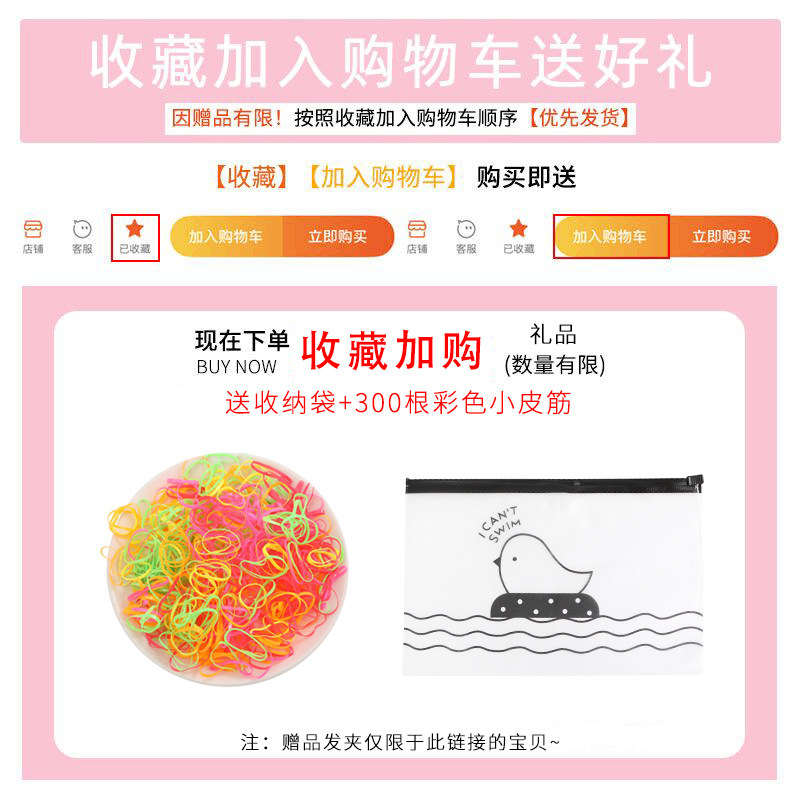Viewport: 800px width, 800px height.
Task: Tap the red-outlined 加入购物车 button
Action: [611, 236]
